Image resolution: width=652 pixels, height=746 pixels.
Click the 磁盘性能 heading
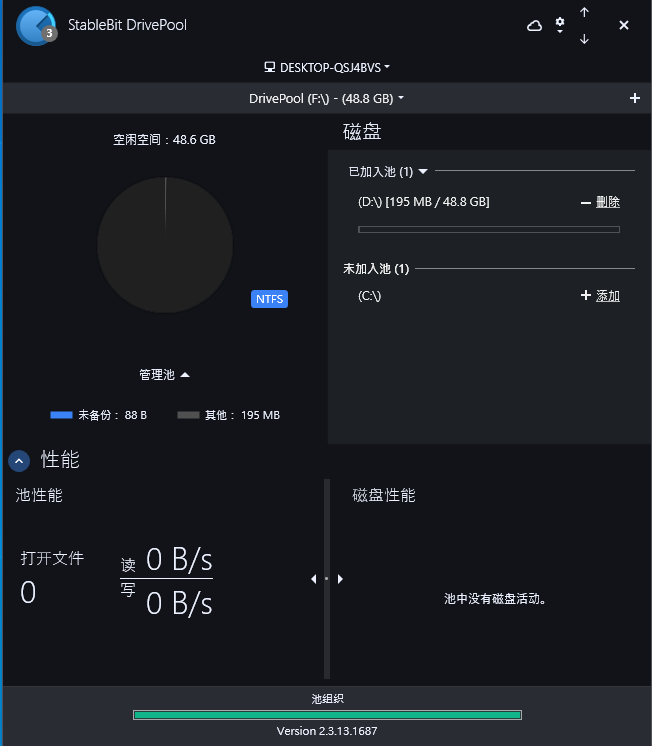[x=384, y=495]
